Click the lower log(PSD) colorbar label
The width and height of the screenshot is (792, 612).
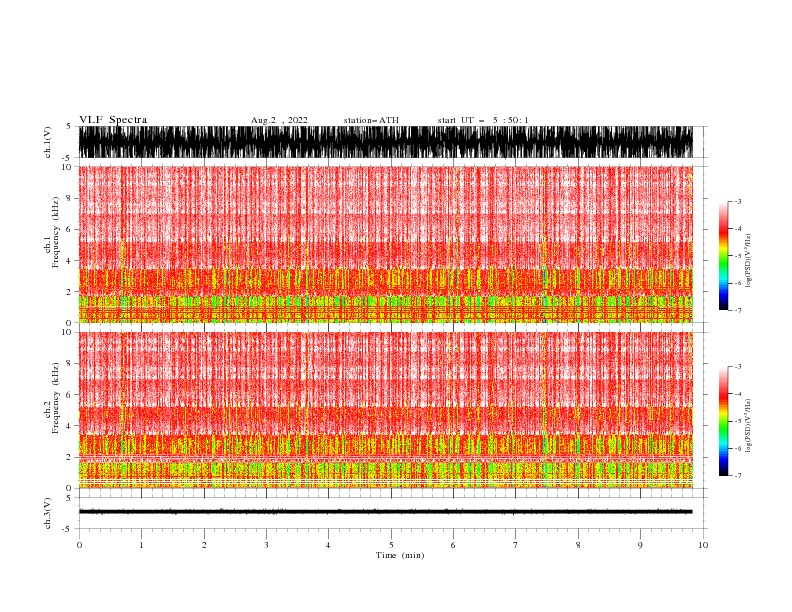pyautogui.click(x=748, y=426)
